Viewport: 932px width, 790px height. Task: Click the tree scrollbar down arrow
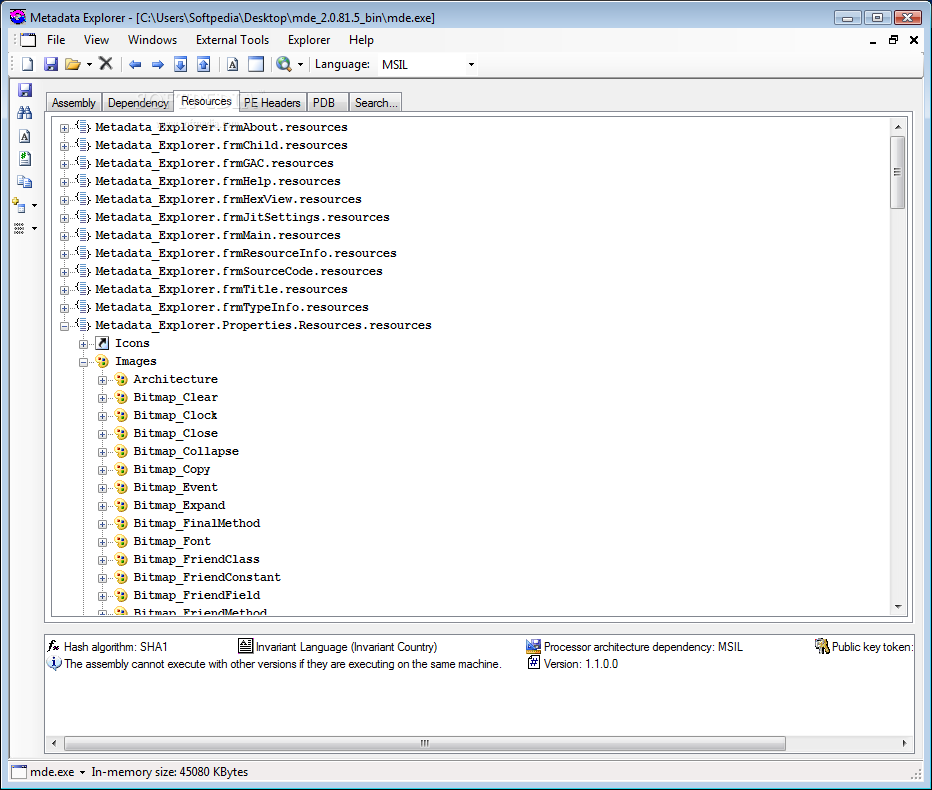pyautogui.click(x=898, y=607)
